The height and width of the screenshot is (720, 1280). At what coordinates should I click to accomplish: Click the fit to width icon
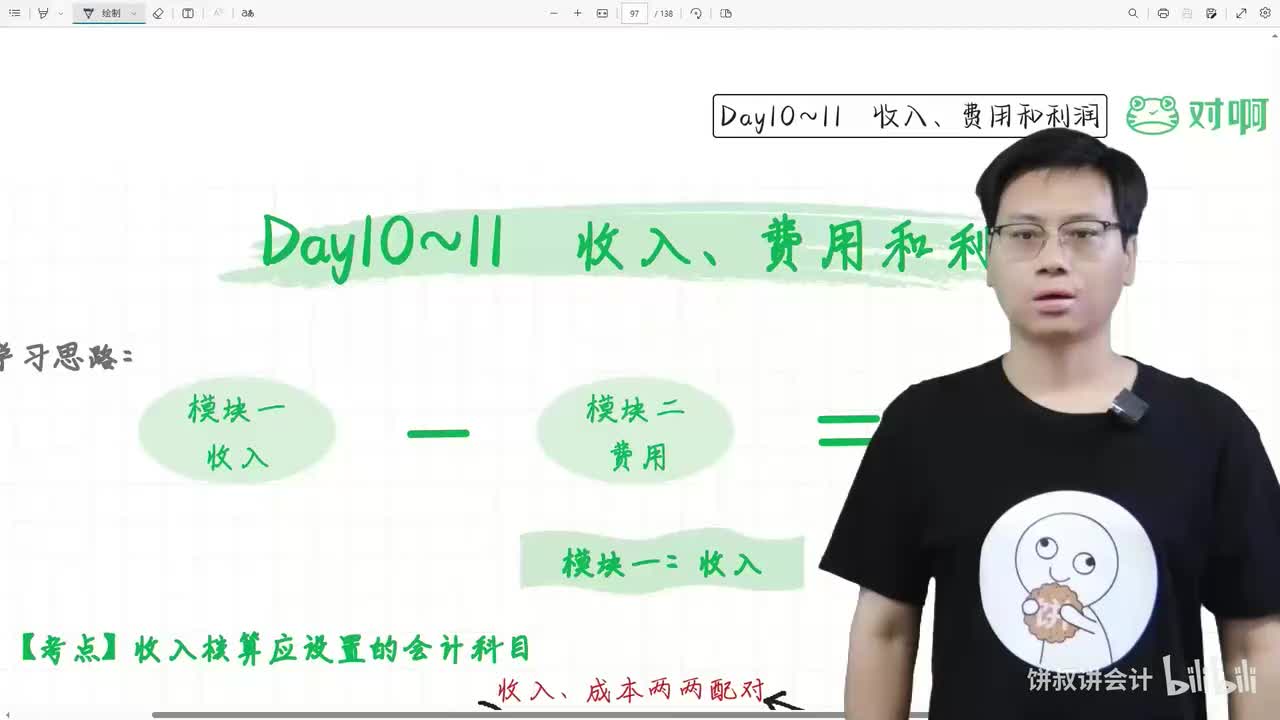602,13
